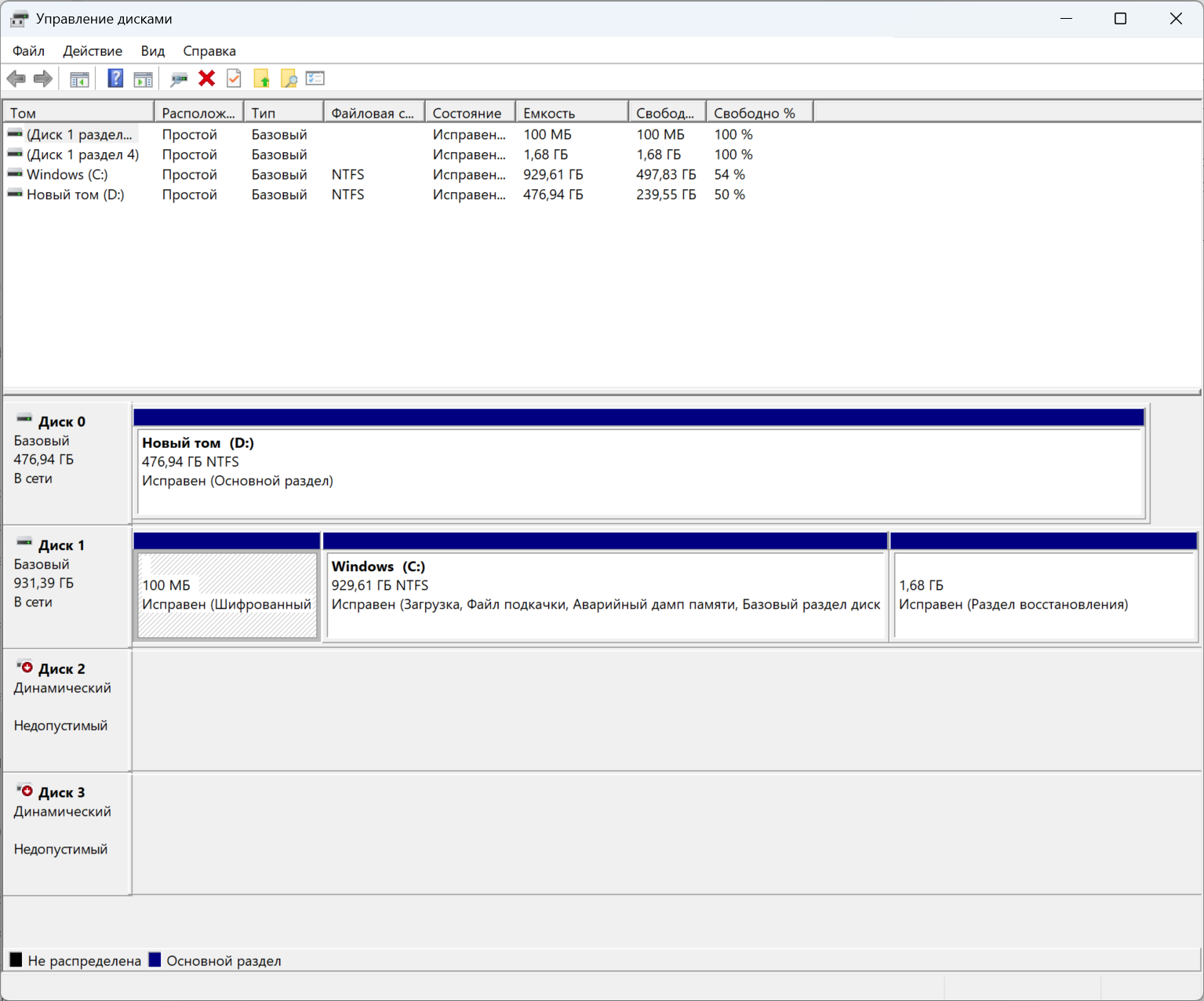Viewport: 1204px width, 1001px height.
Task: Open the Справка menu
Action: (209, 51)
